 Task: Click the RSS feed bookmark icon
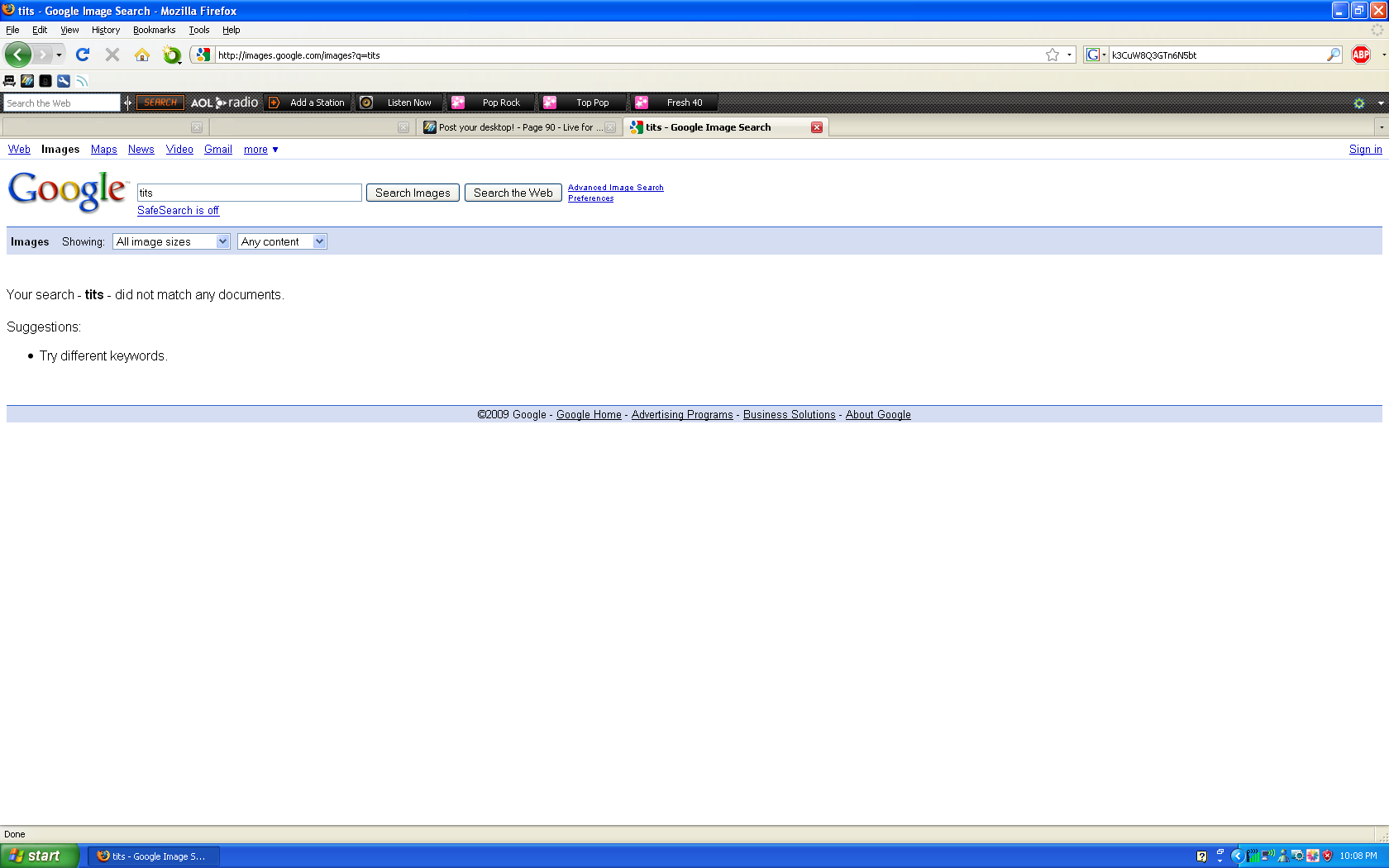(x=82, y=81)
